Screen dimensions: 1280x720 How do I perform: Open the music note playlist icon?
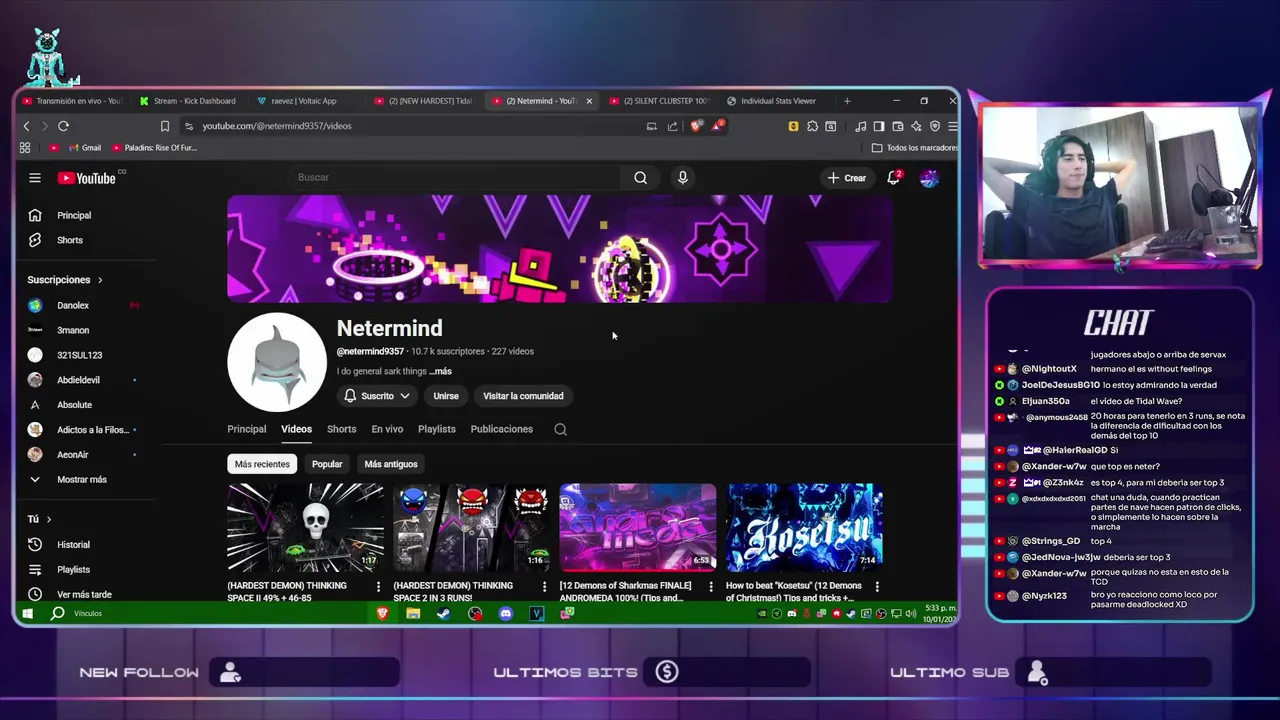coord(860,126)
